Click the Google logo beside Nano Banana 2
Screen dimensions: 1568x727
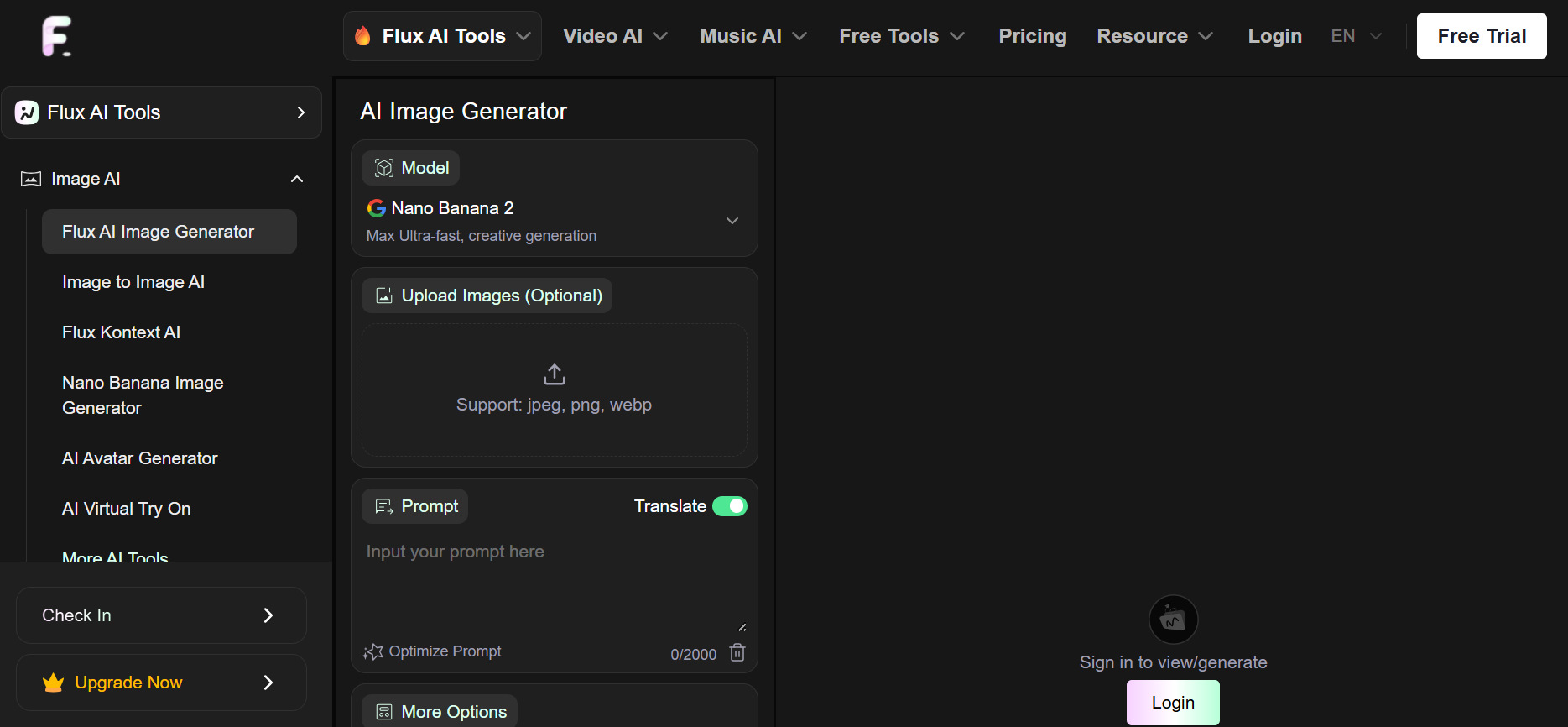pos(377,208)
